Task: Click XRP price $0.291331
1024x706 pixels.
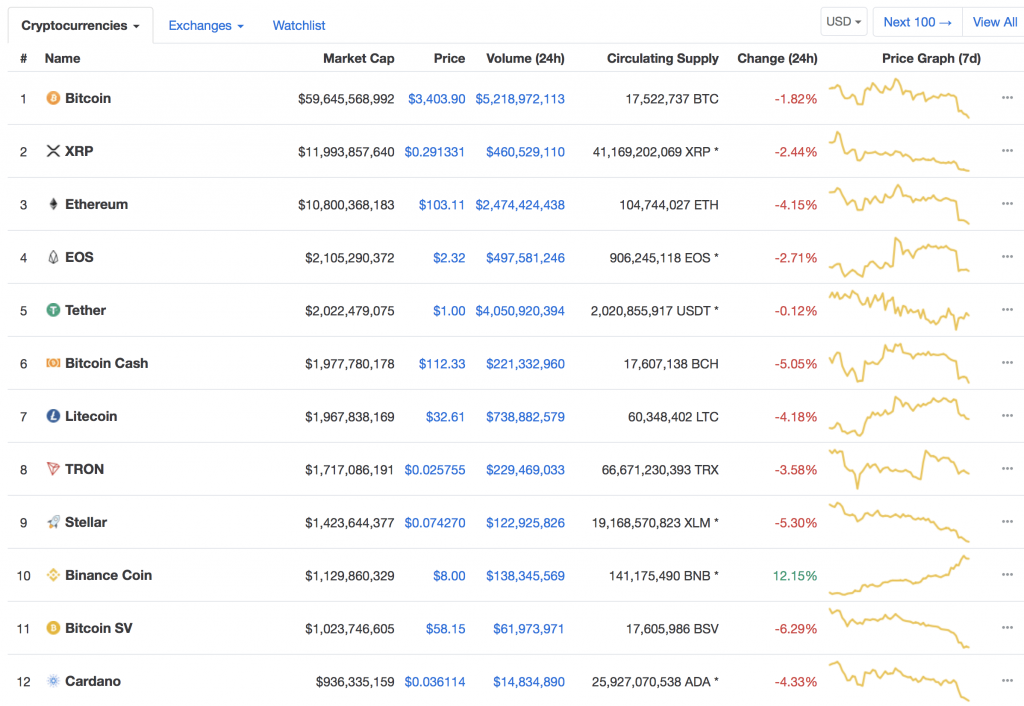Action: [434, 152]
